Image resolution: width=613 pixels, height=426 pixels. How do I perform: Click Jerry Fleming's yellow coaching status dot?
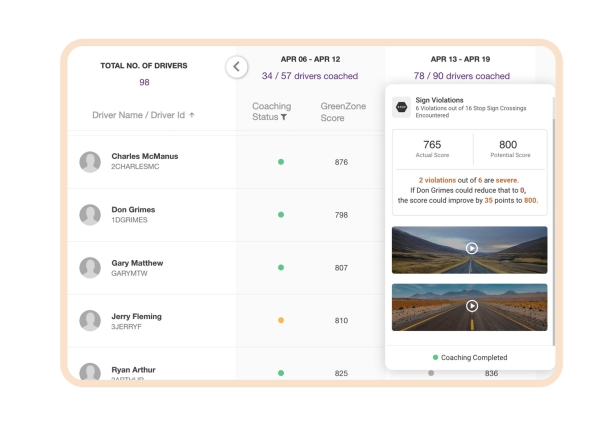[281, 321]
